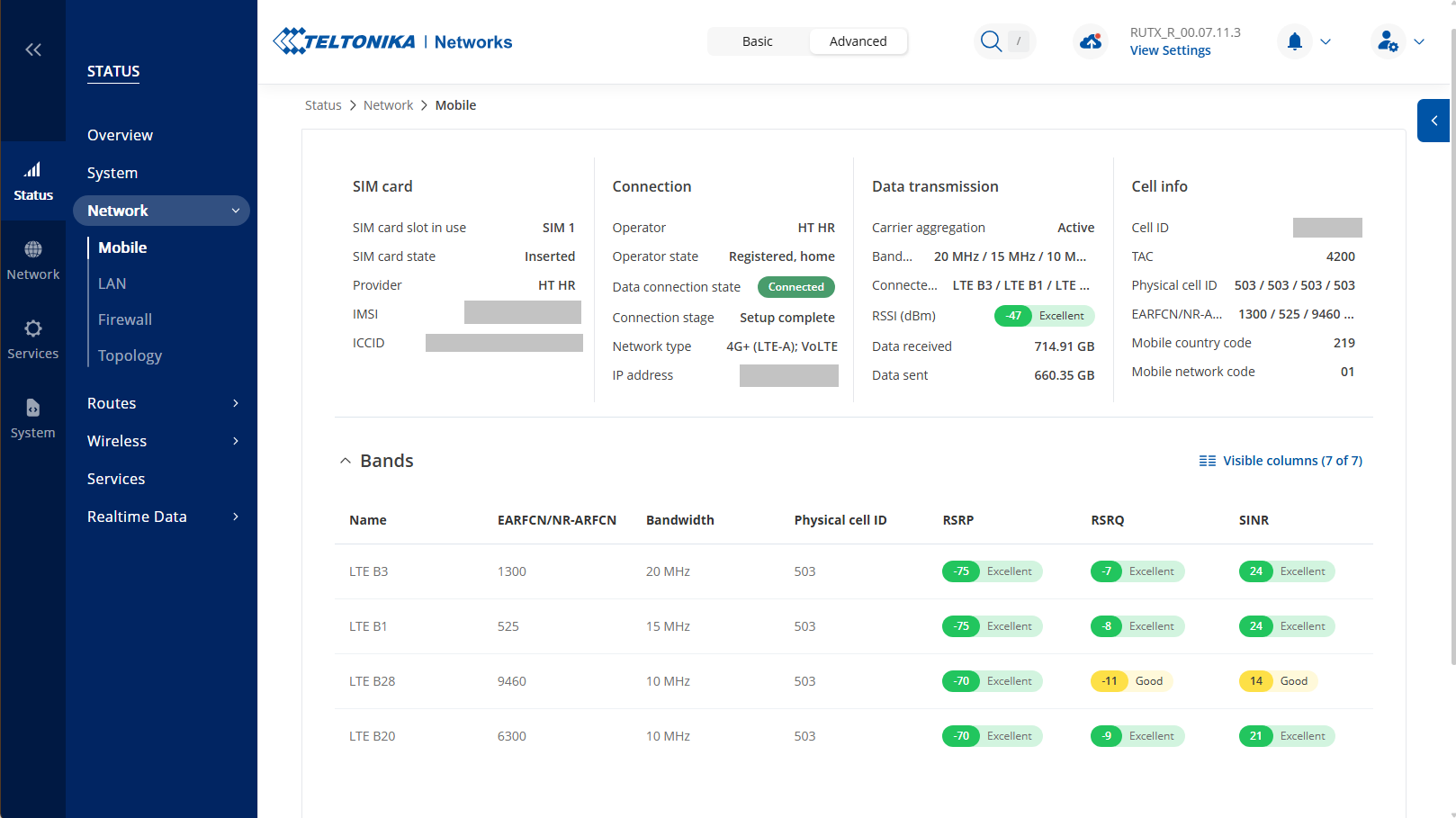Screen dimensions: 1456x818
Task: Click the LTE B20 SINR 21 badge
Action: [1287, 736]
